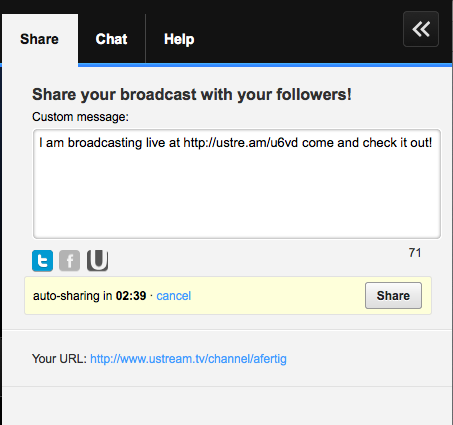
Task: Open the Help tab
Action: pos(179,39)
